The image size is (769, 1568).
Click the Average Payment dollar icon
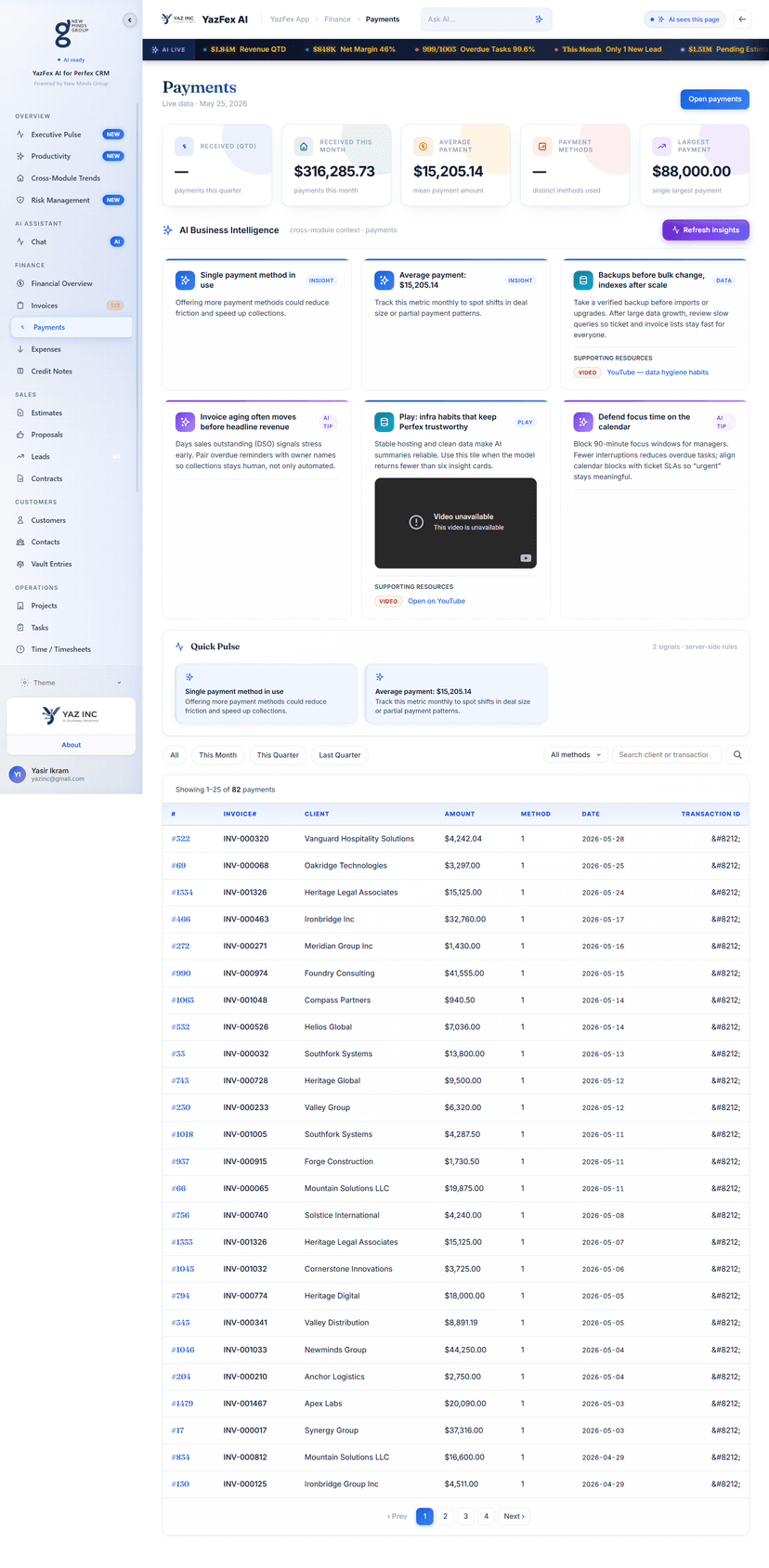point(423,147)
